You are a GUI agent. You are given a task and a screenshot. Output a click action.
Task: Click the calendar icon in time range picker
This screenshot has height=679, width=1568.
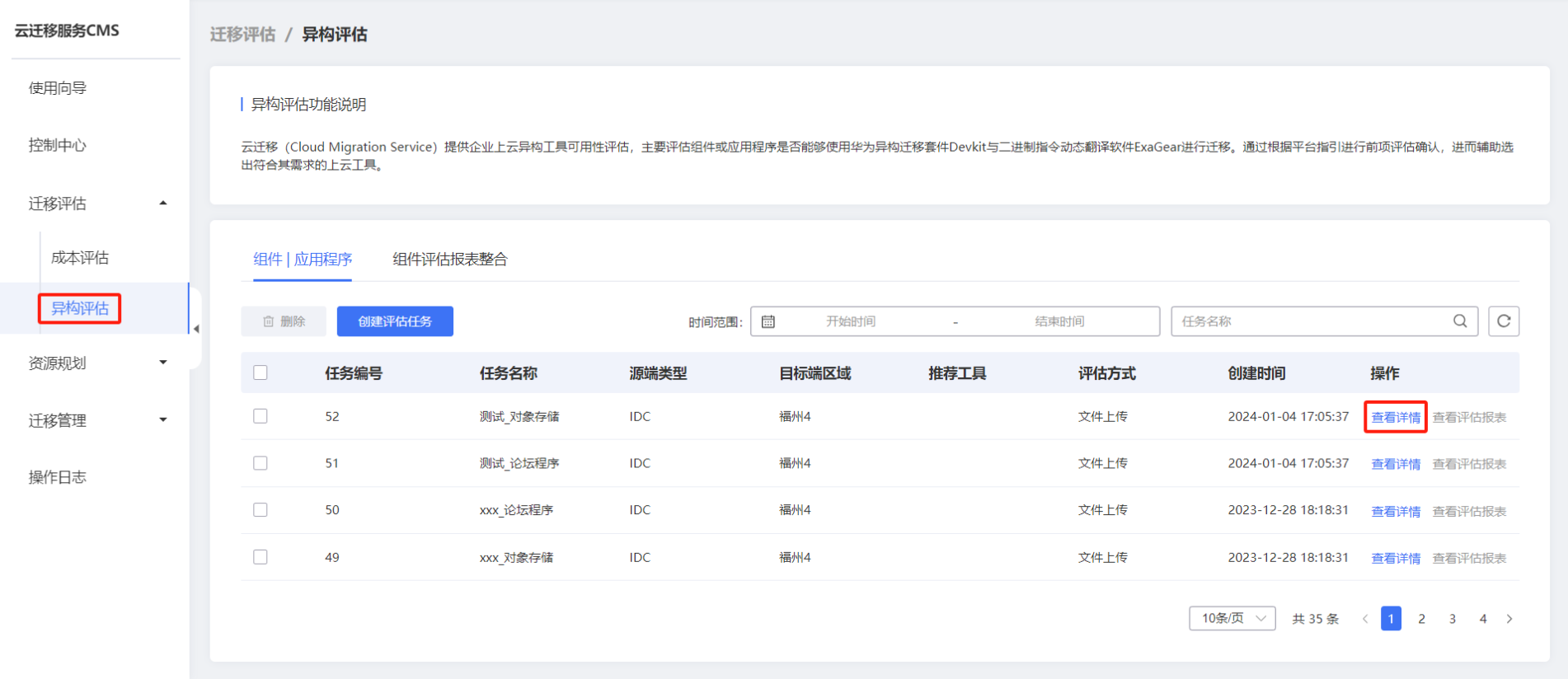tap(768, 321)
